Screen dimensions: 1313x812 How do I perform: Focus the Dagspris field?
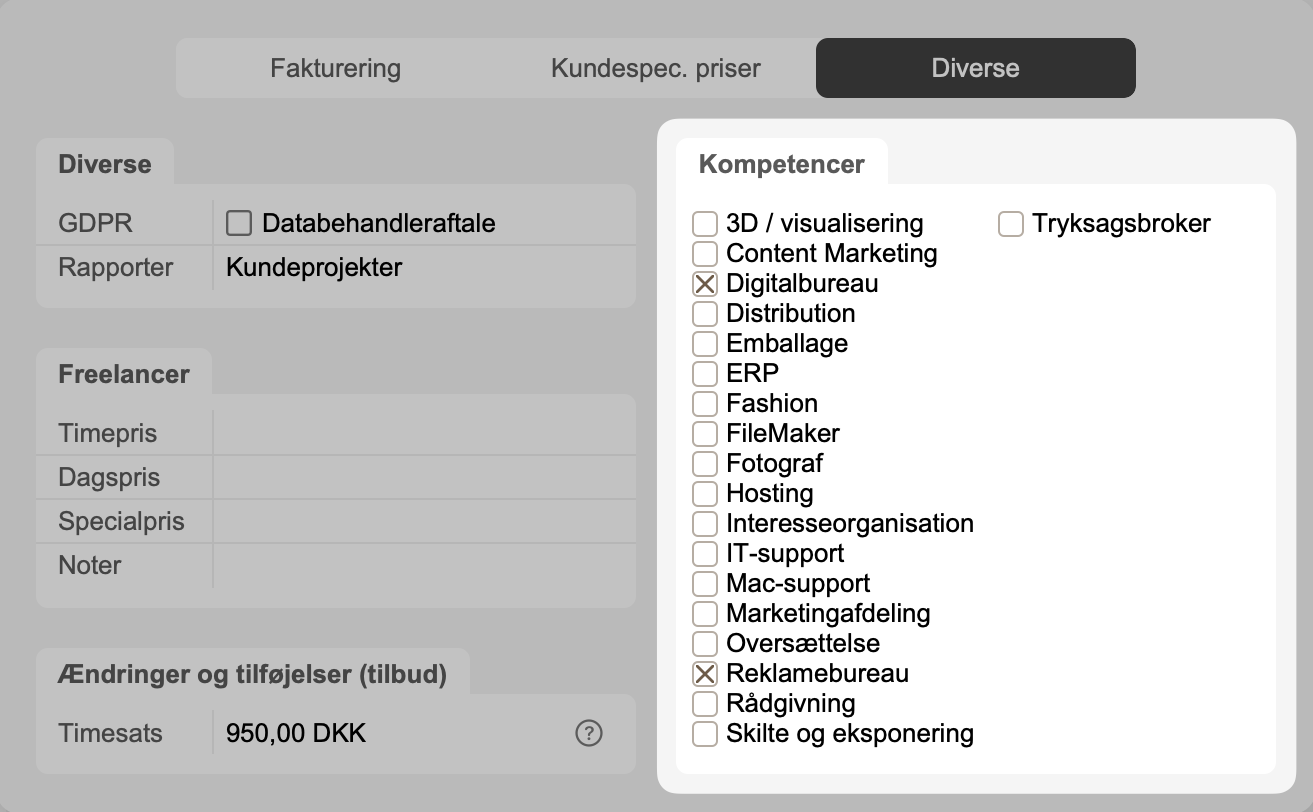(x=423, y=478)
